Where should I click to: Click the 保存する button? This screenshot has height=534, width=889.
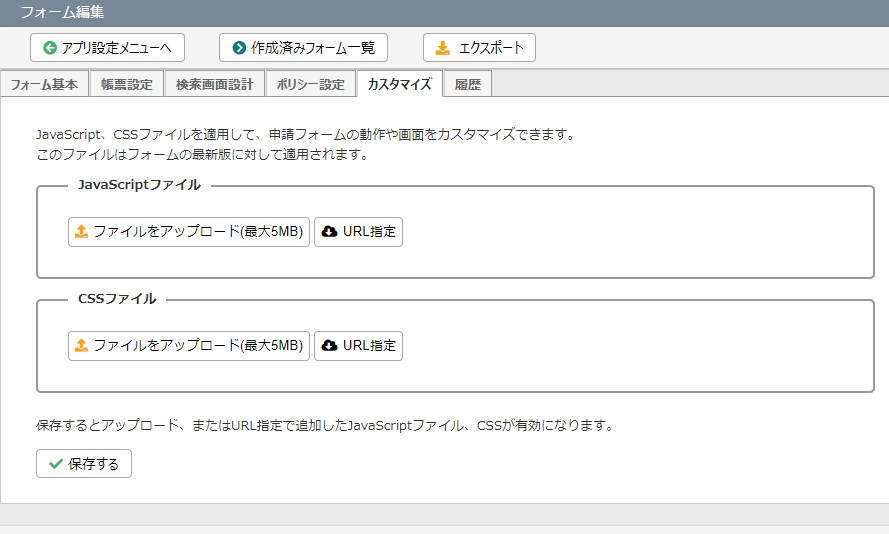coord(84,464)
